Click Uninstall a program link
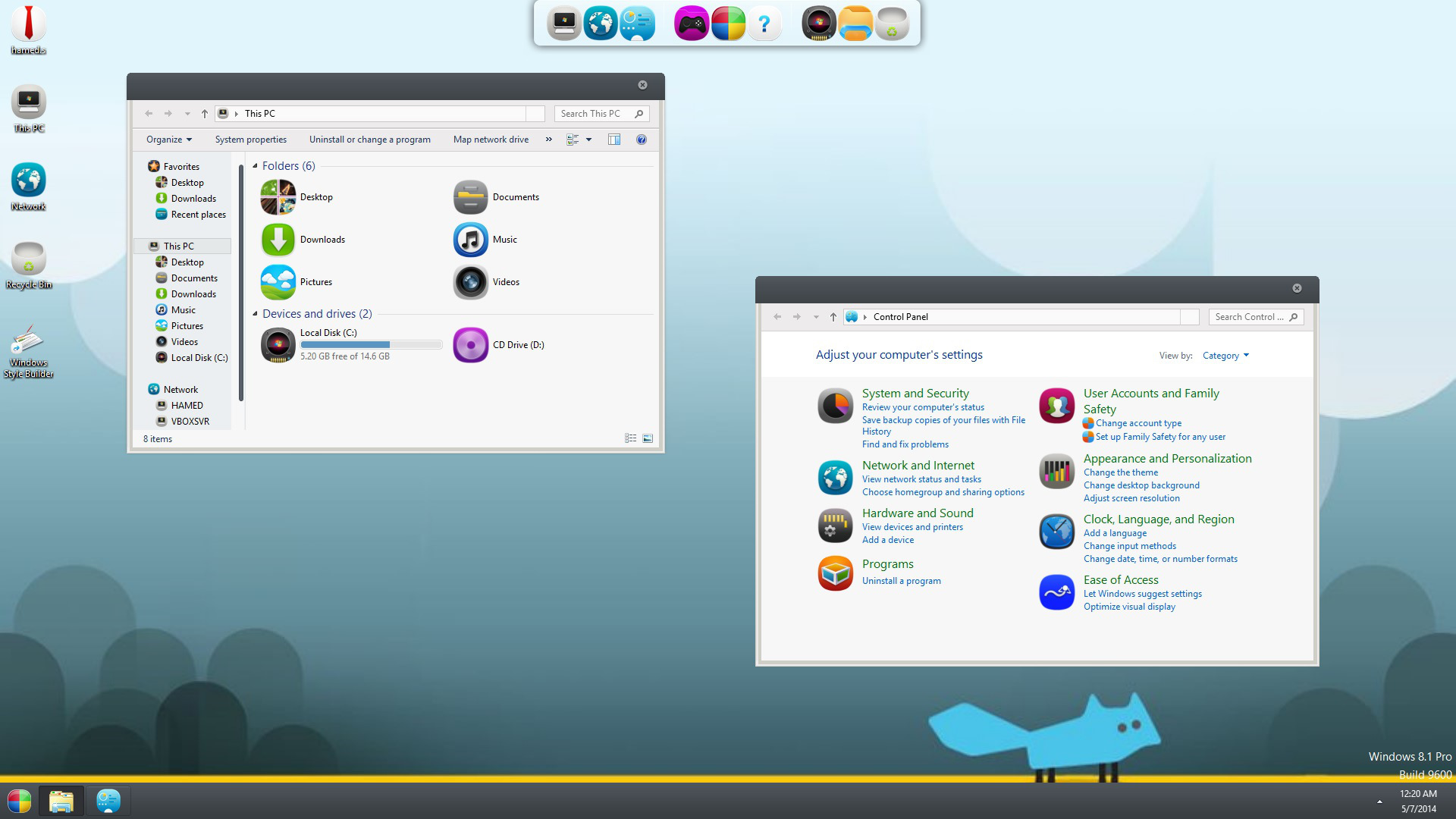 pos(901,580)
